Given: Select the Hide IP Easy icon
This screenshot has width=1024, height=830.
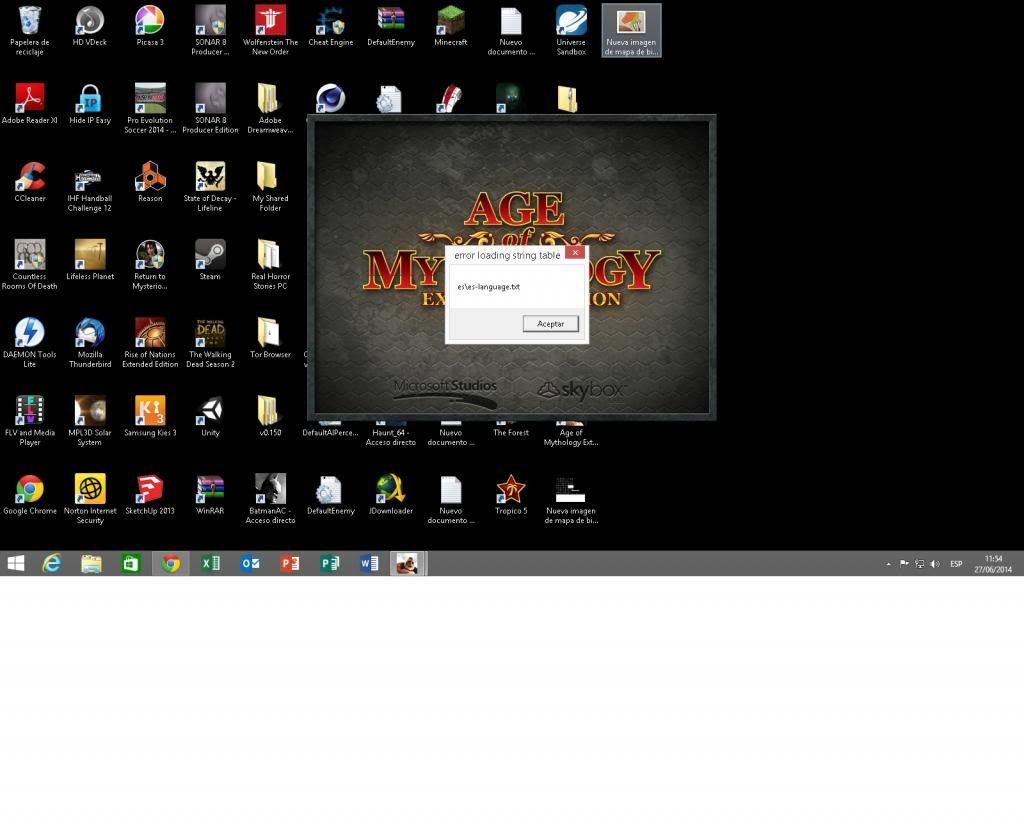Looking at the screenshot, I should pos(89,104).
